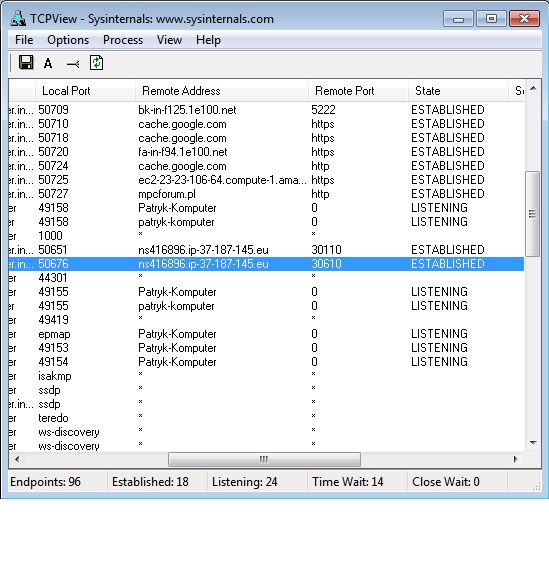The width and height of the screenshot is (549, 572).
Task: Click the Refresh toolbar icon
Action: coord(96,63)
